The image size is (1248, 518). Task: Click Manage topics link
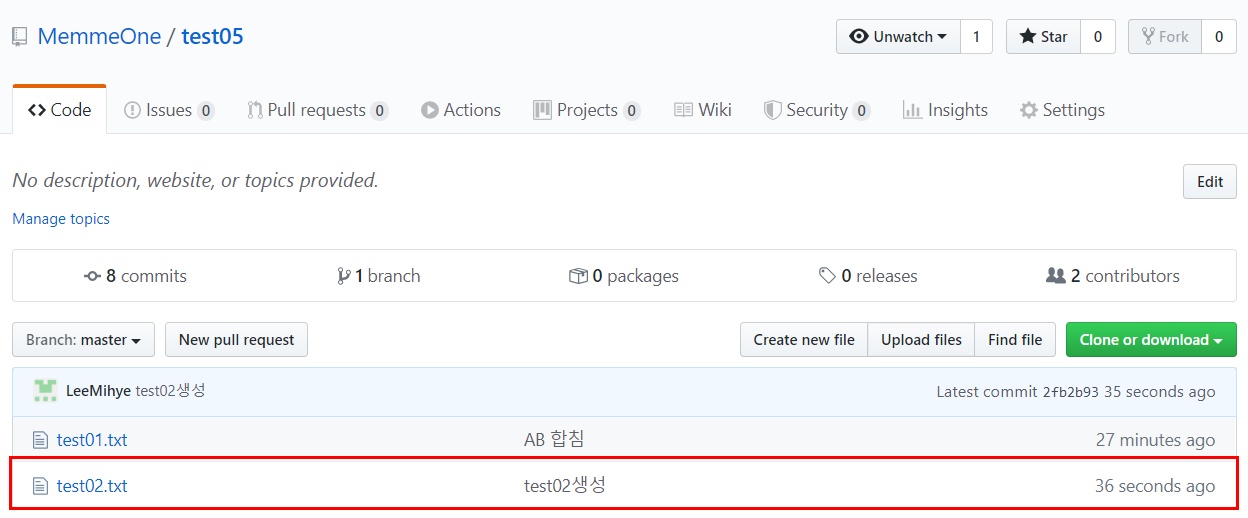pyautogui.click(x=61, y=219)
